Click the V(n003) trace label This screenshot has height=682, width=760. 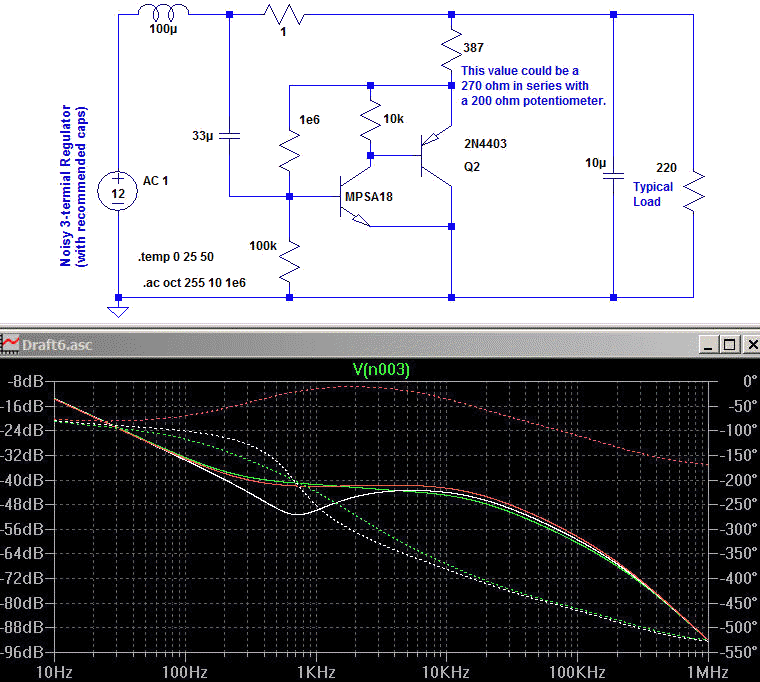[381, 369]
